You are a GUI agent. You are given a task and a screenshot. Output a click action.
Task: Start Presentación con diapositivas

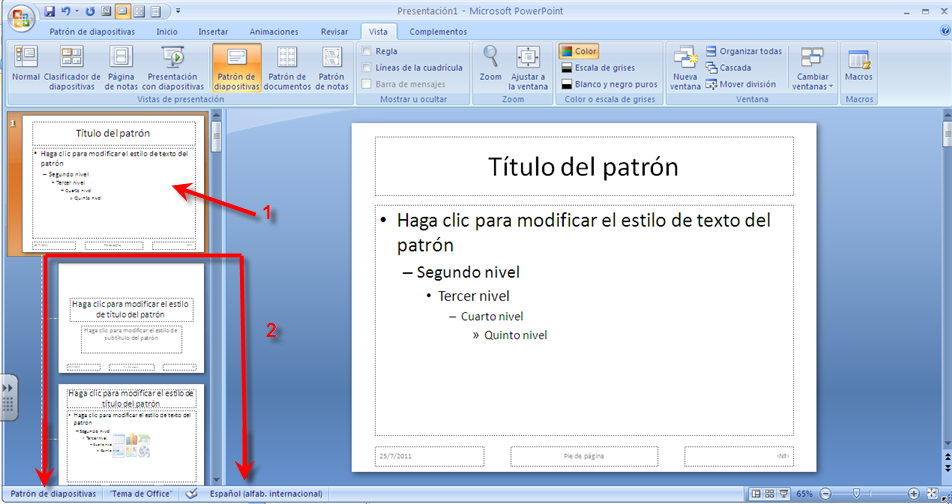click(173, 67)
